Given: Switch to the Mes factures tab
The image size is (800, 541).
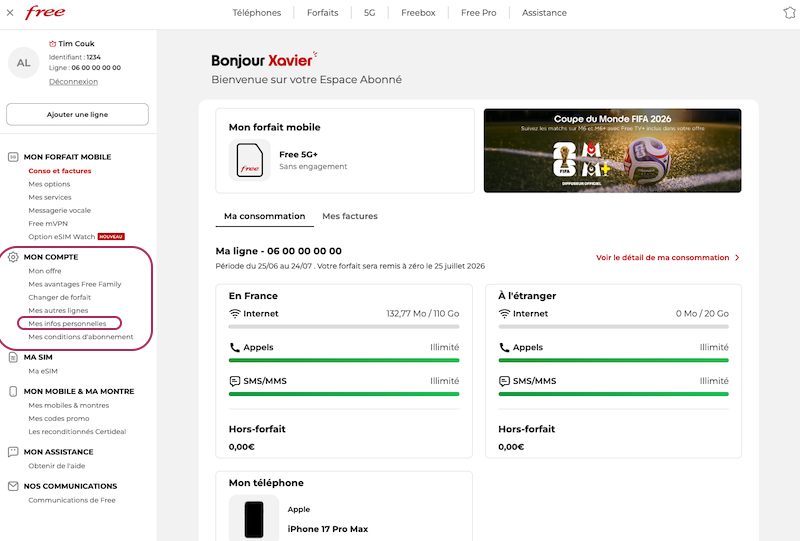Looking at the screenshot, I should coord(350,216).
